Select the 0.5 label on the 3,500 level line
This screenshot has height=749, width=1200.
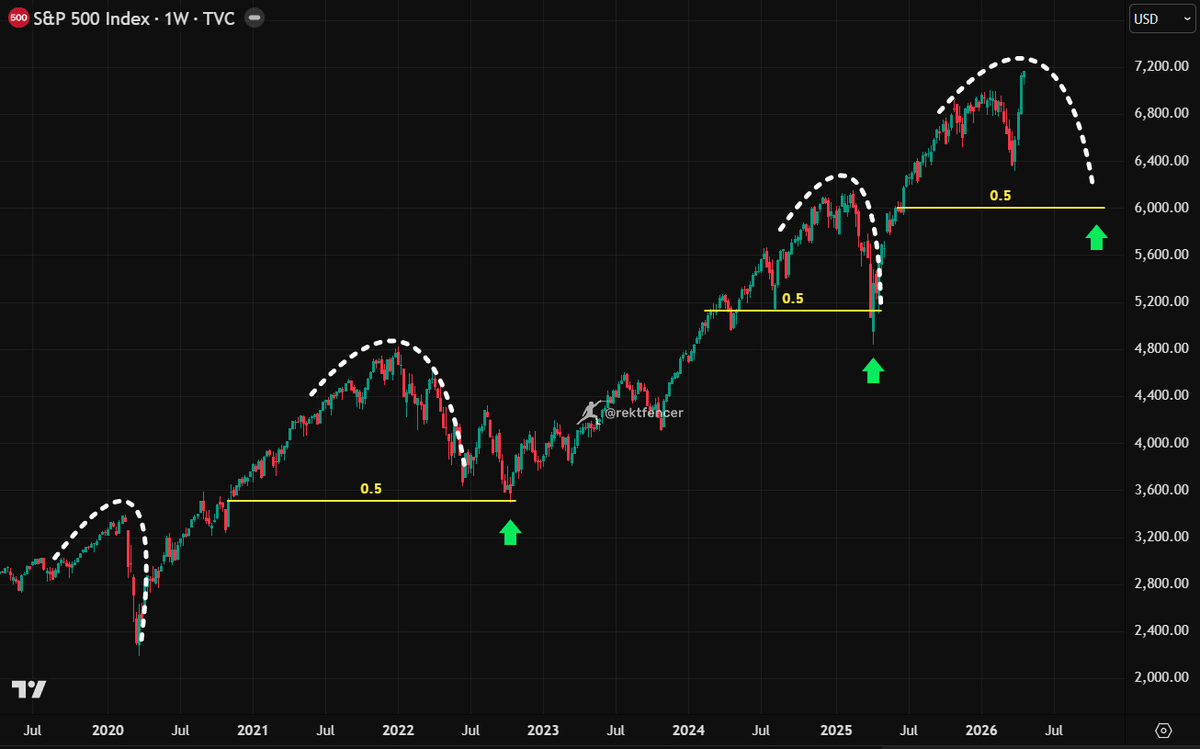(x=371, y=489)
